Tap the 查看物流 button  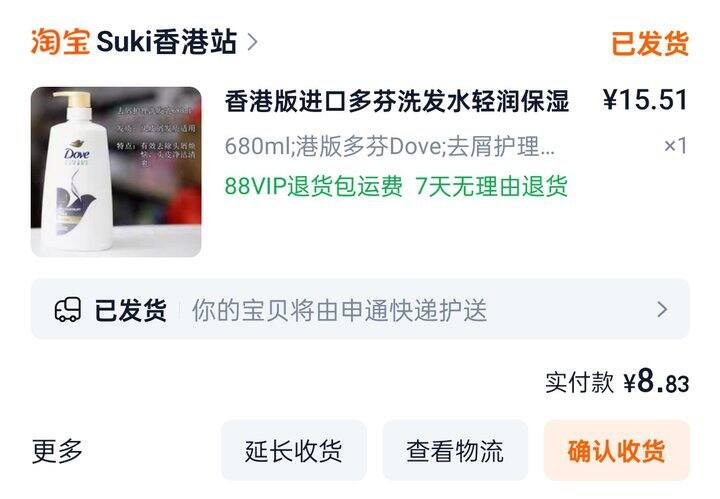pyautogui.click(x=455, y=450)
